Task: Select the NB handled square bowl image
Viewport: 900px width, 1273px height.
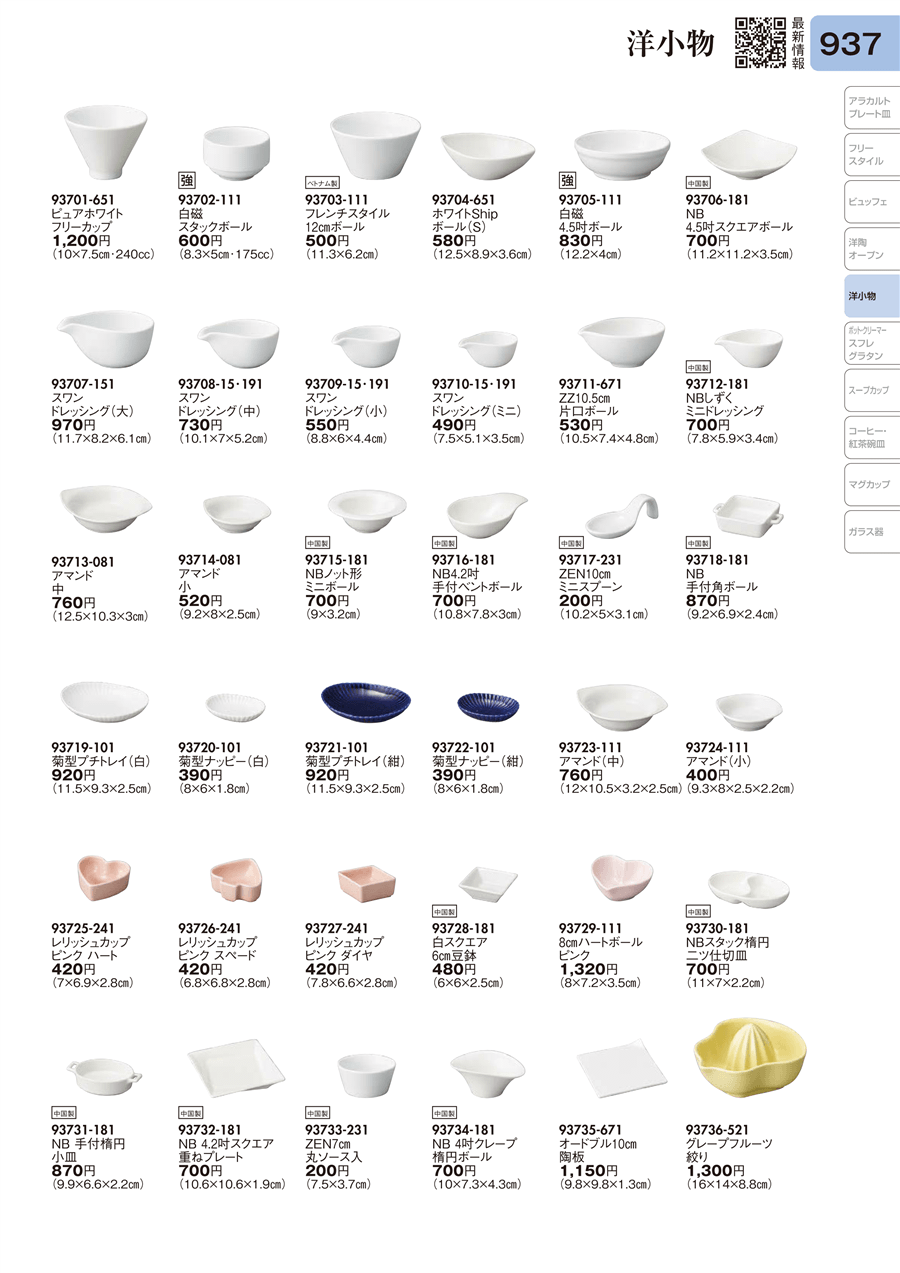Action: [747, 517]
